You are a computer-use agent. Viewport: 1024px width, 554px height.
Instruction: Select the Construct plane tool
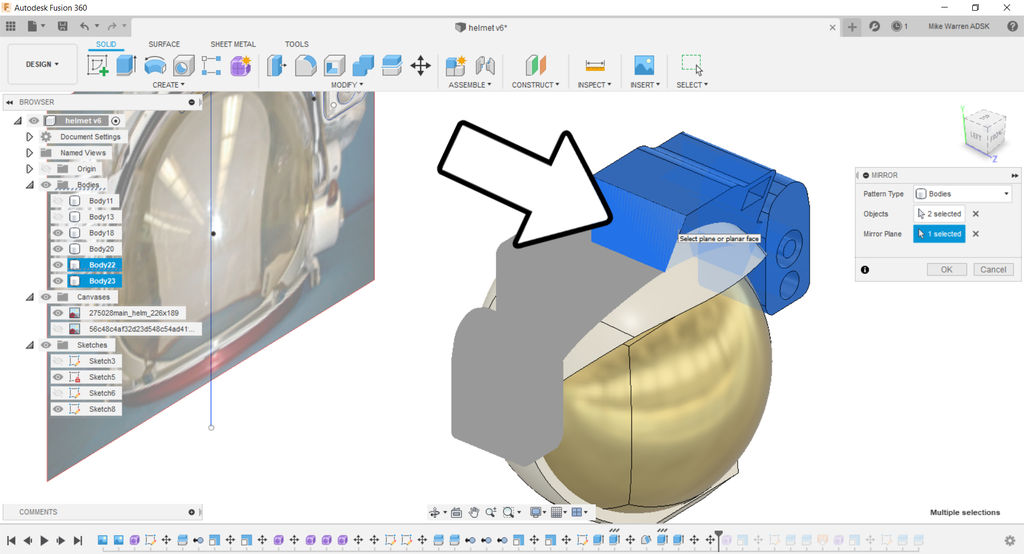coord(536,65)
